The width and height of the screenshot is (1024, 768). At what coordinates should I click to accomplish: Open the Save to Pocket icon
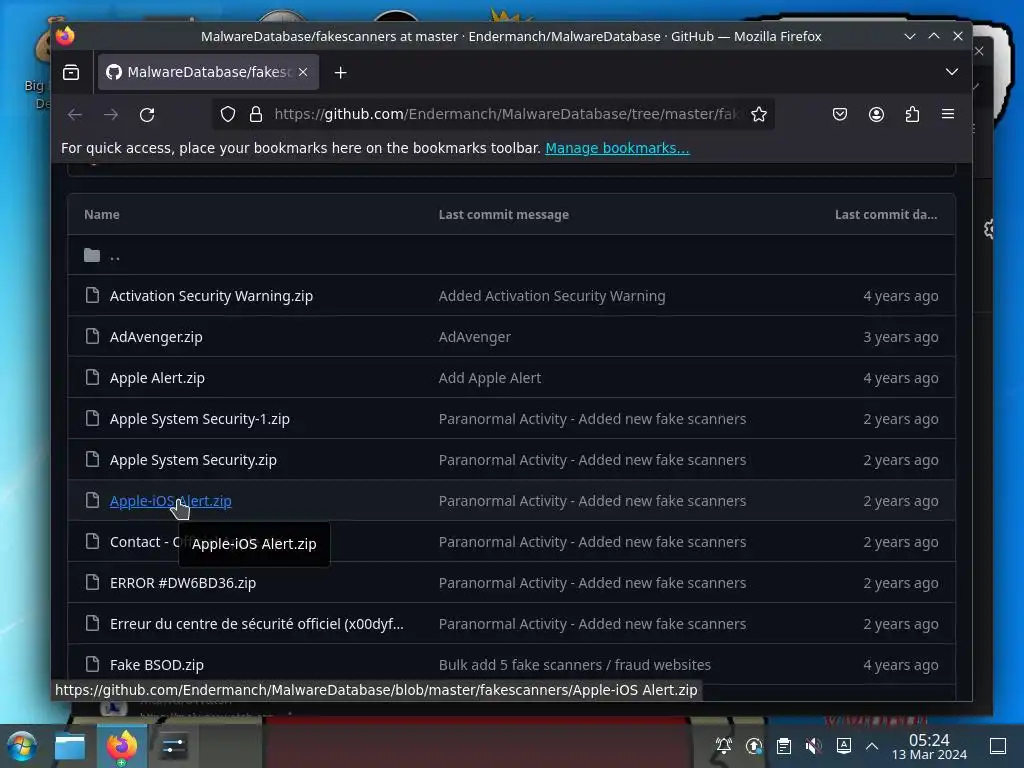click(x=840, y=114)
